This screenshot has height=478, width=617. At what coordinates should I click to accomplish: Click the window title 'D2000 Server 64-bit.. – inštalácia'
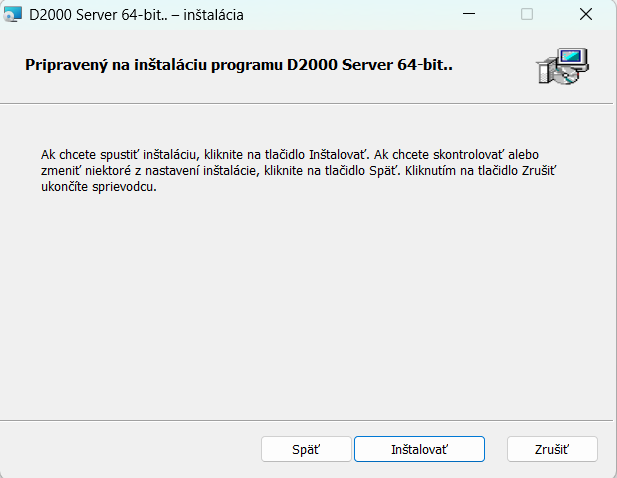(136, 15)
